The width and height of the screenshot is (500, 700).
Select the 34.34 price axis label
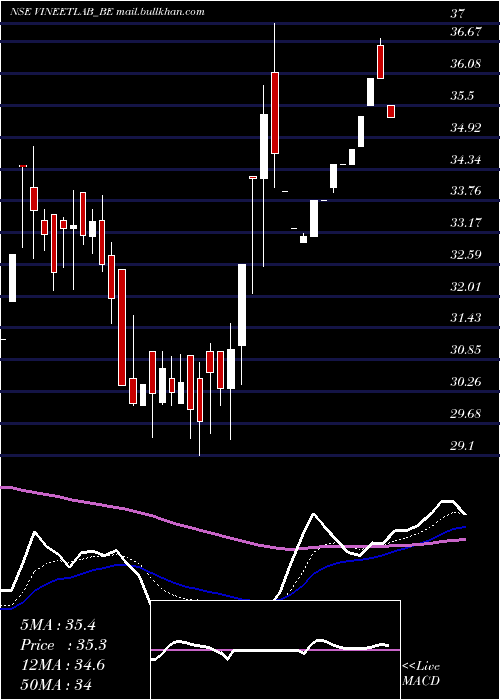click(465, 159)
